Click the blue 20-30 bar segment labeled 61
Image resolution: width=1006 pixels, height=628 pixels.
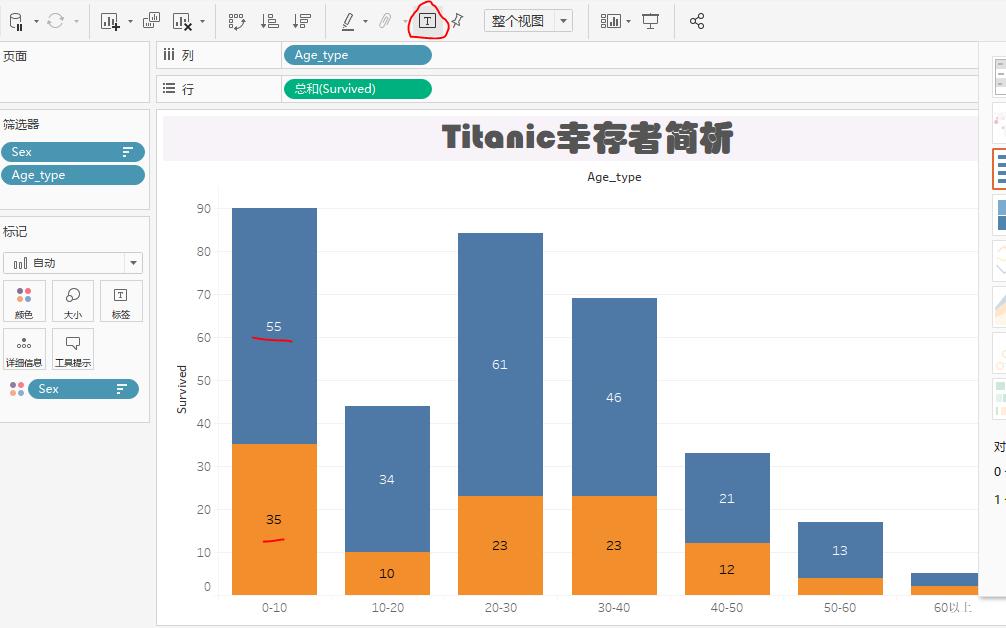pos(500,364)
